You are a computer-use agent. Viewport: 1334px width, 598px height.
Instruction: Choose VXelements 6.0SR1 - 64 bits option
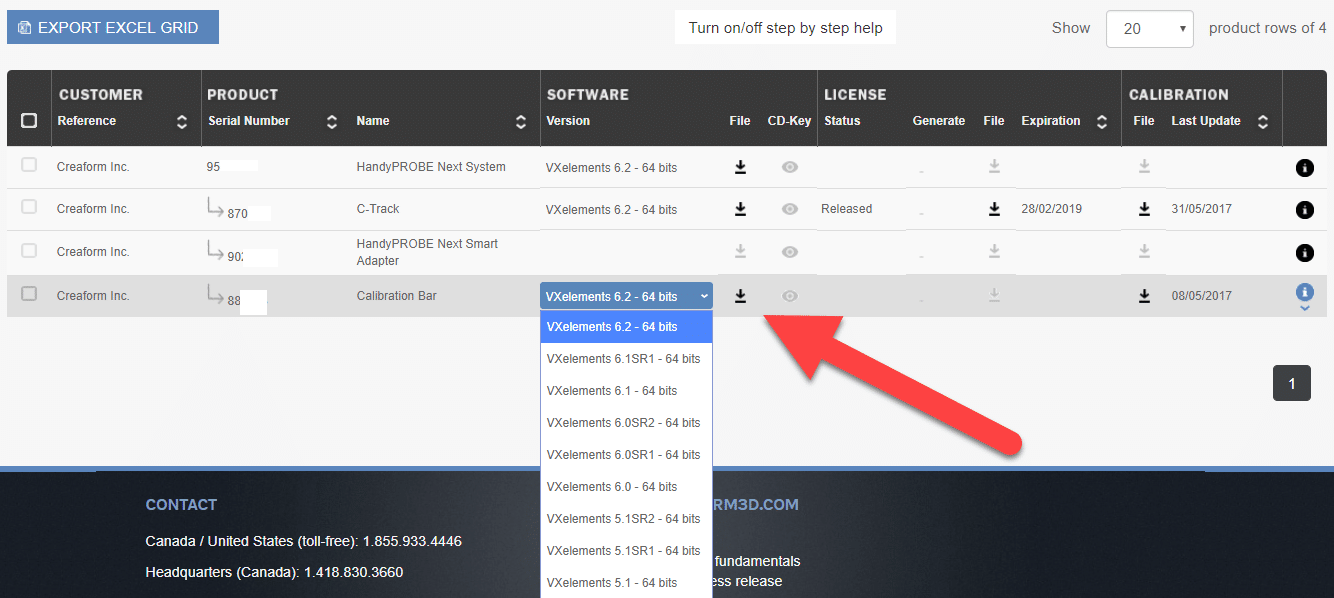[627, 455]
